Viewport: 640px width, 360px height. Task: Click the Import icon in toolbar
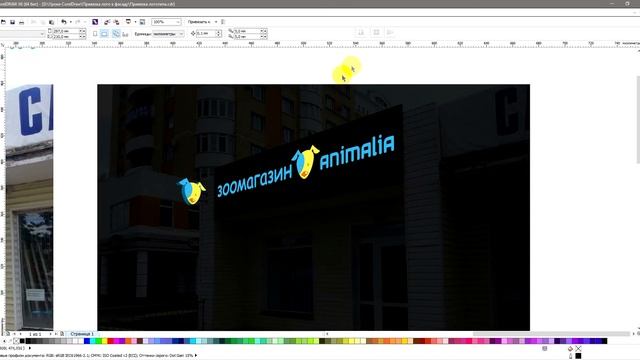pyautogui.click(x=107, y=22)
